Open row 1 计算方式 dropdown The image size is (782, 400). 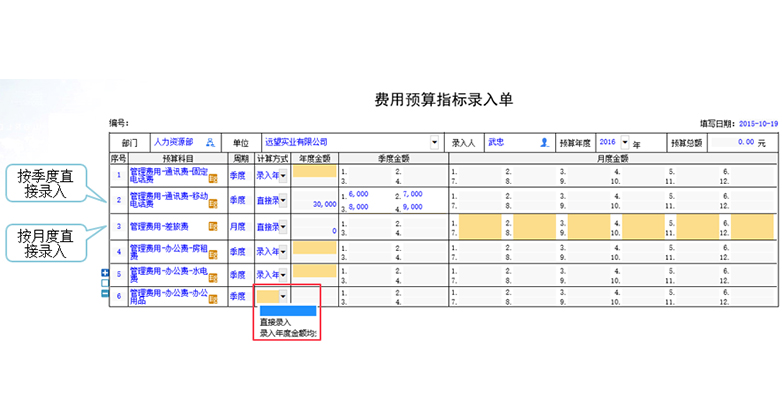(283, 176)
